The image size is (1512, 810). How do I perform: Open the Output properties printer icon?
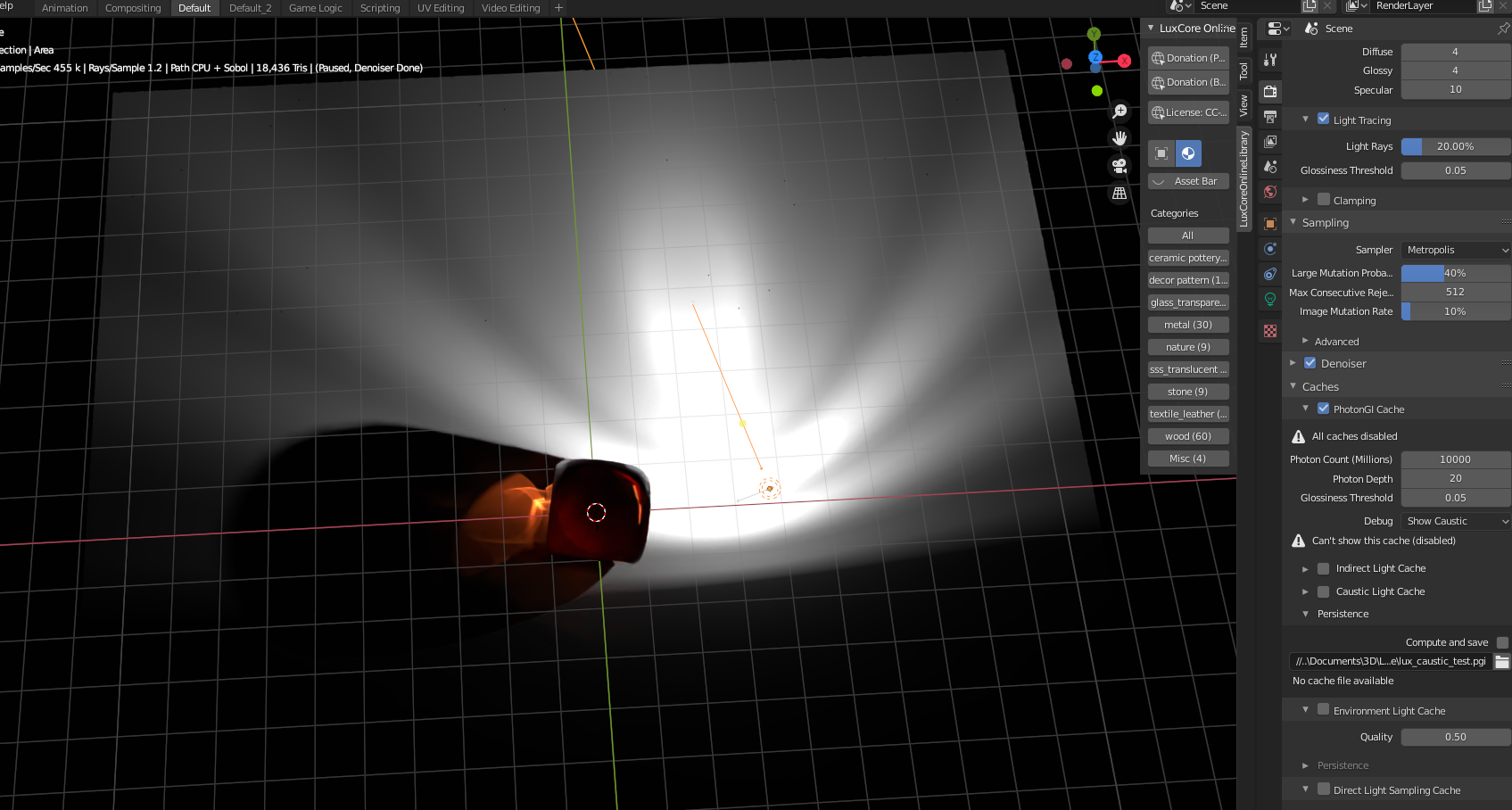coord(1270,116)
